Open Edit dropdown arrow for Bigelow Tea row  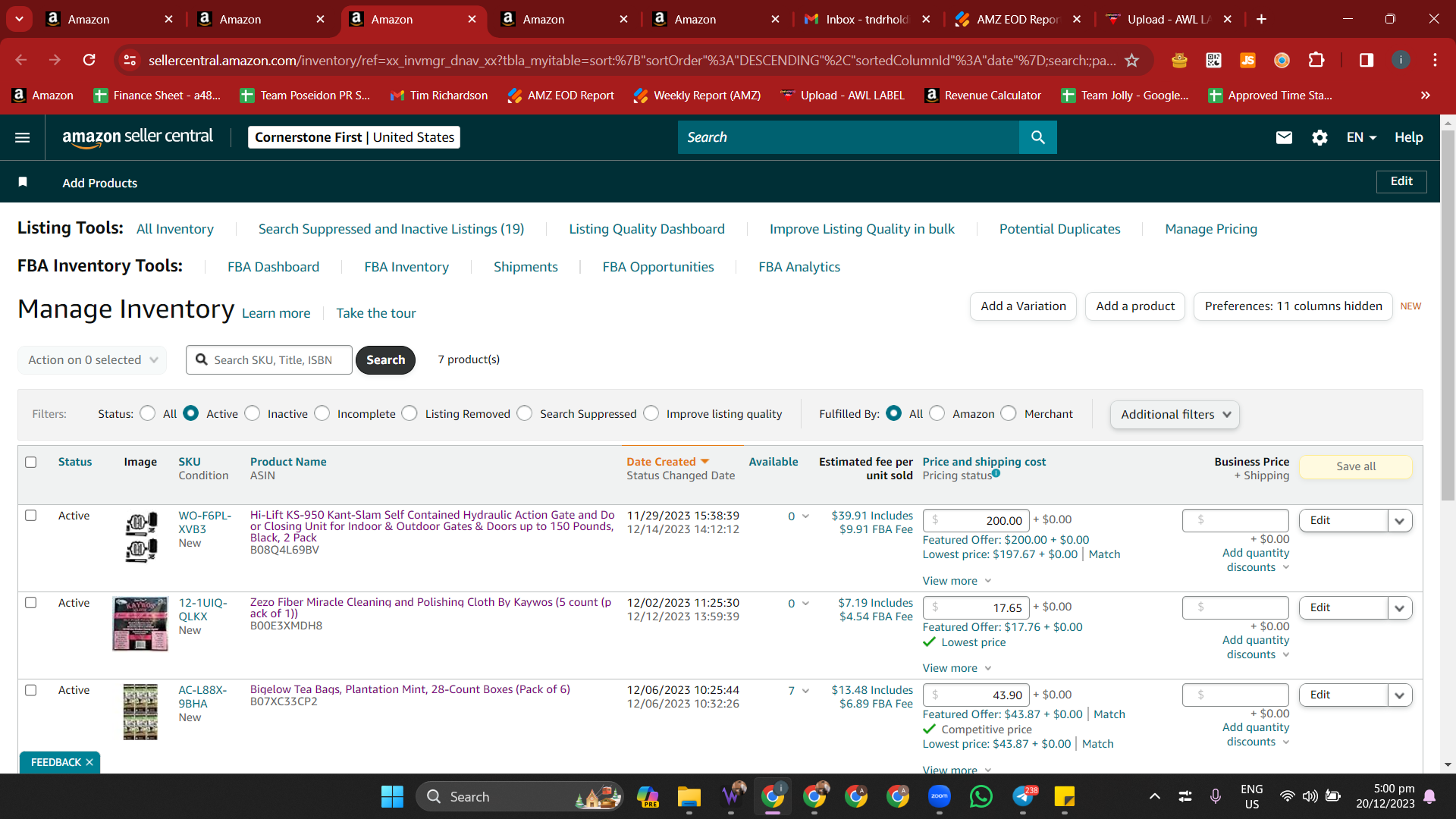coord(1400,695)
